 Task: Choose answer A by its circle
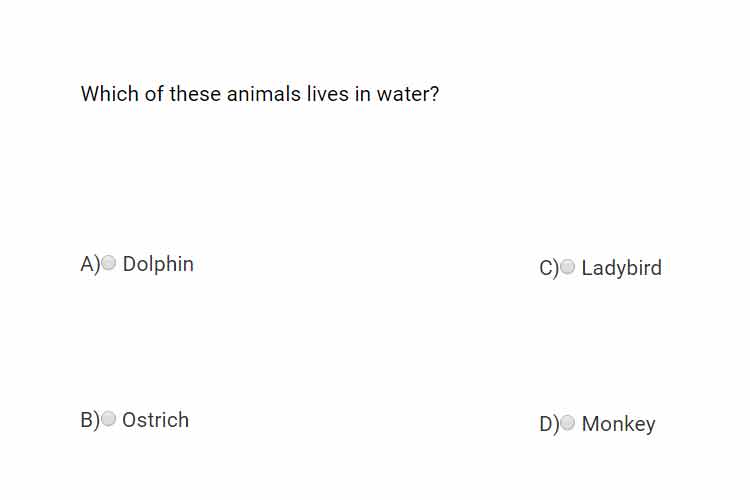click(x=109, y=263)
